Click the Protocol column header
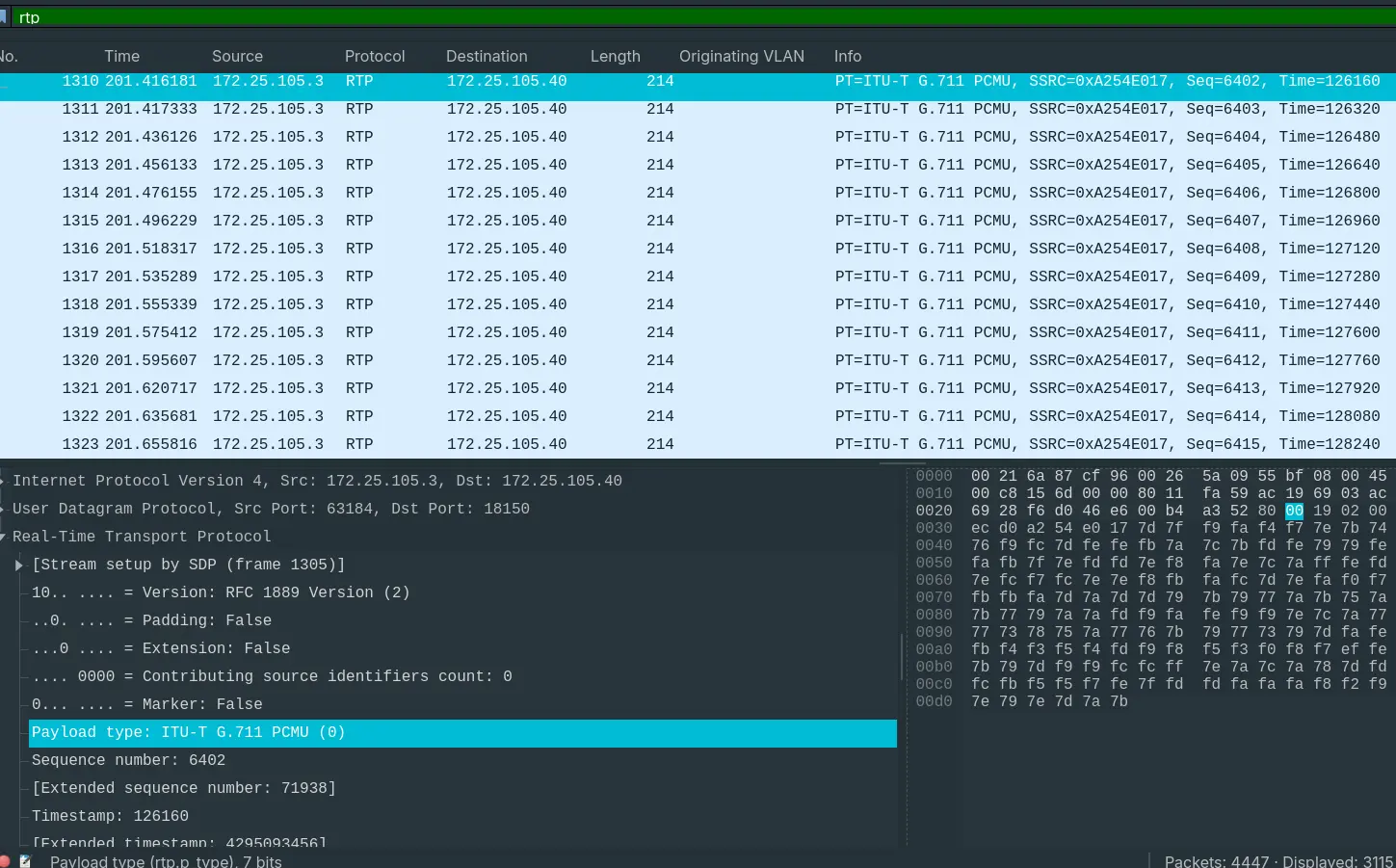The image size is (1396, 868). 375,56
